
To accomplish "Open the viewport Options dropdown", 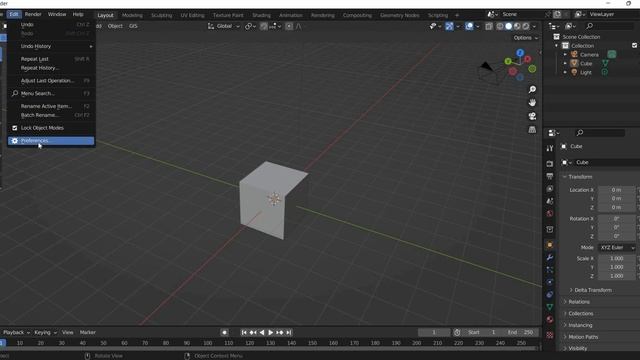I will [525, 38].
